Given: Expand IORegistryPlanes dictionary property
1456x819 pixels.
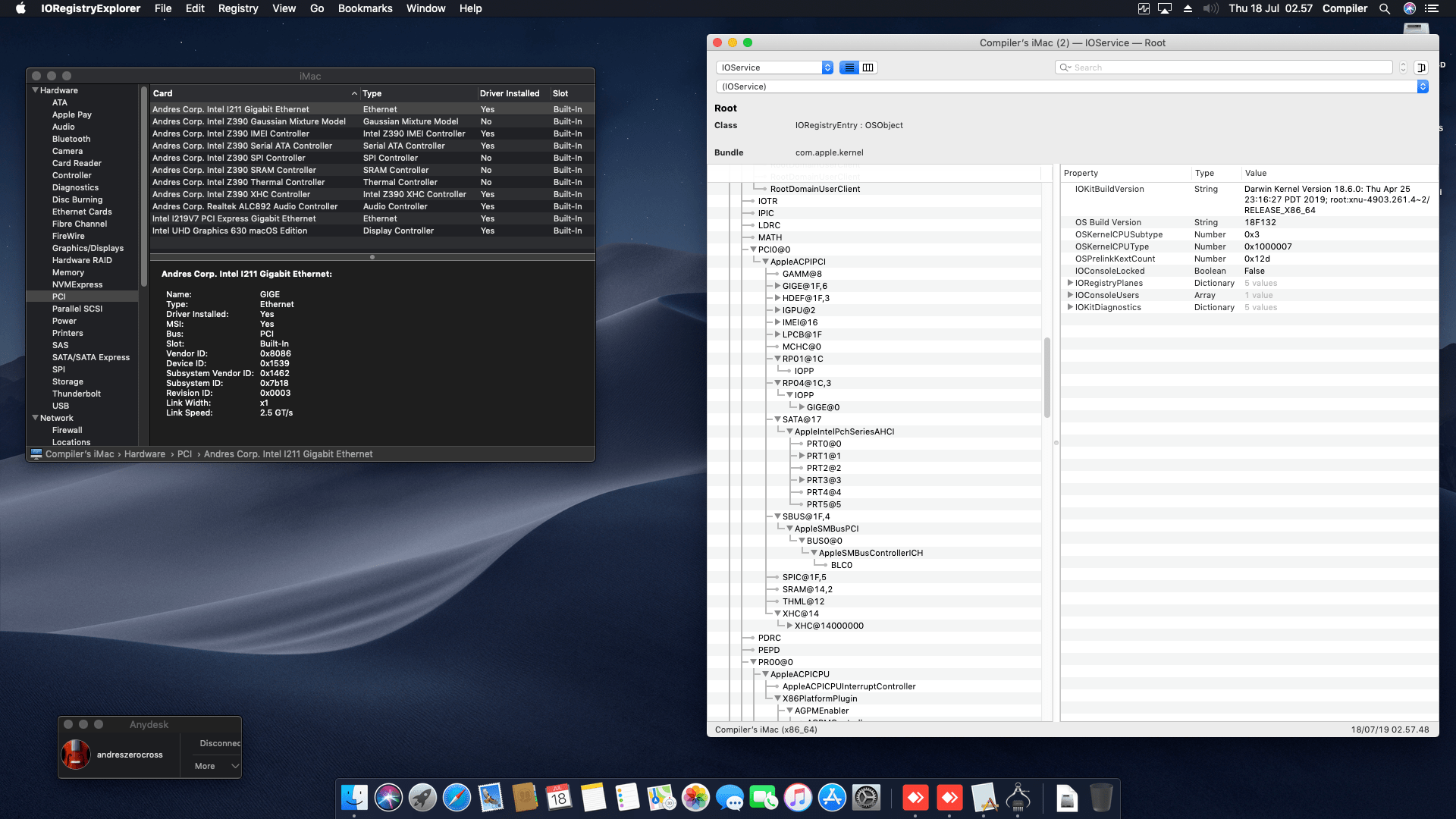Looking at the screenshot, I should click(x=1070, y=283).
